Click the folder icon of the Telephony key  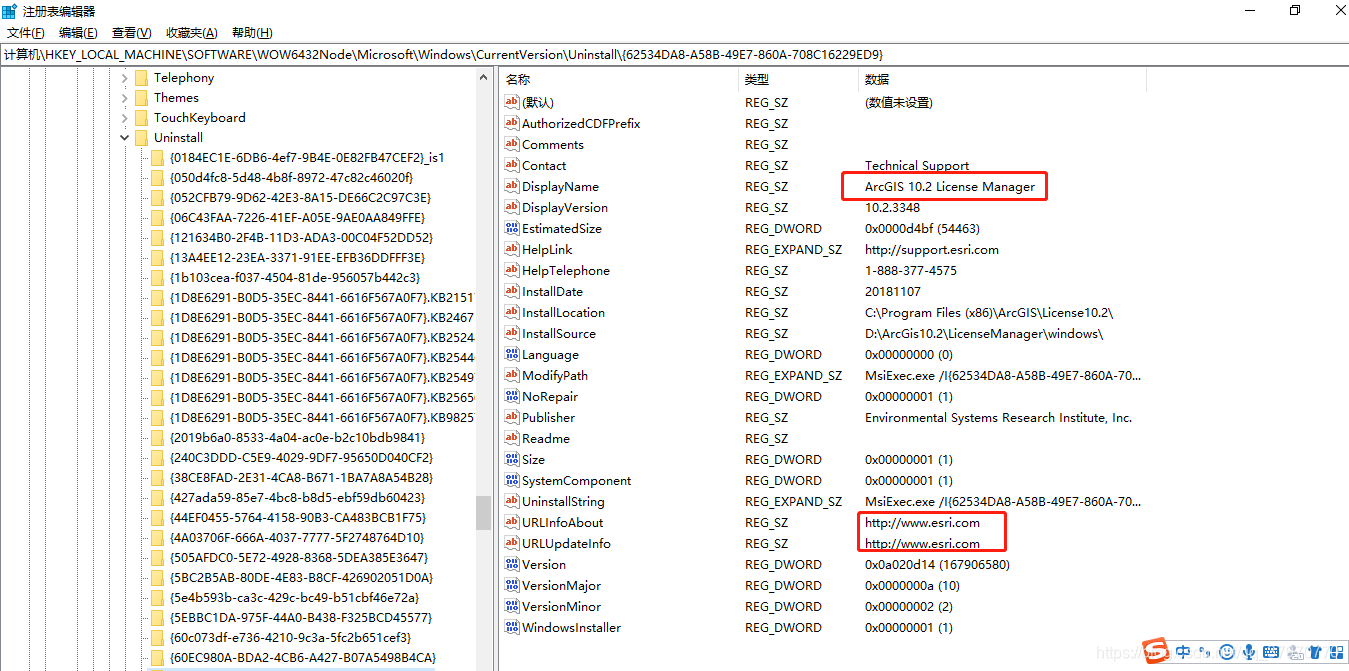(x=141, y=78)
